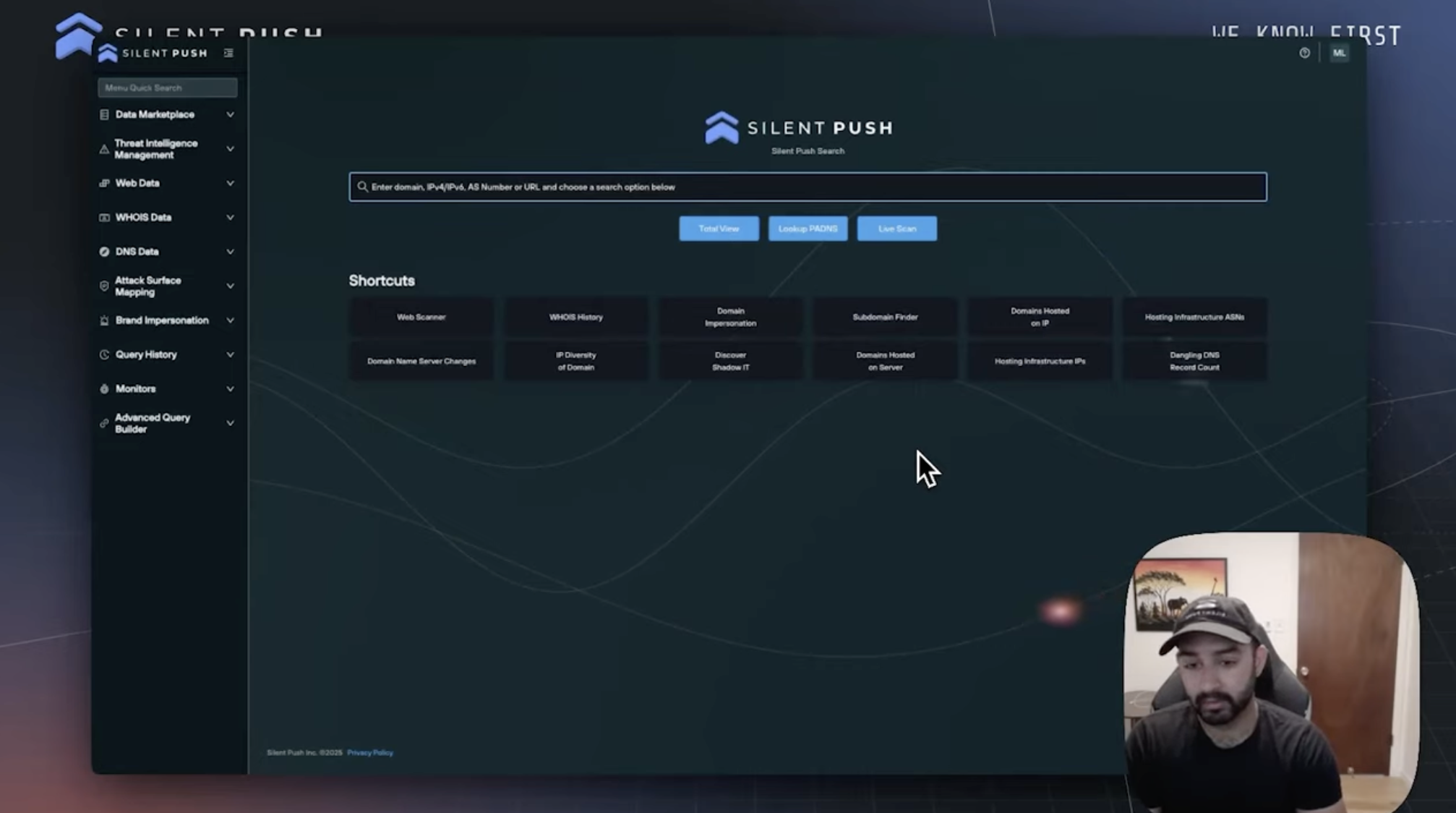Open the WHOIS History shortcut
The image size is (1456, 813).
point(576,317)
